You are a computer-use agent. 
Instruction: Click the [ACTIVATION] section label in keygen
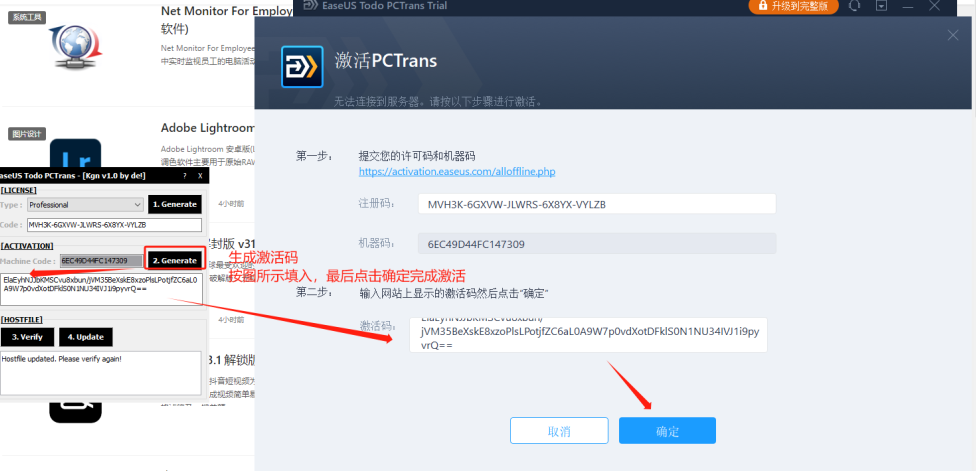27,246
